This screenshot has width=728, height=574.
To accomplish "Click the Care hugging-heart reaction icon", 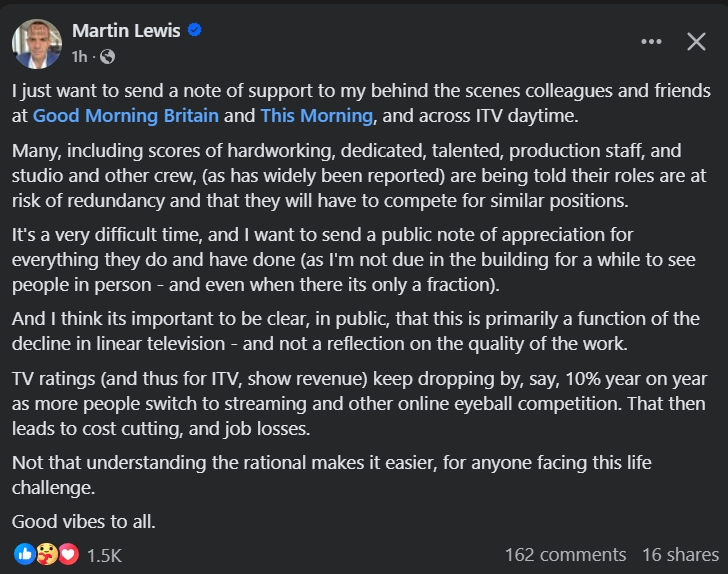I will [46, 554].
